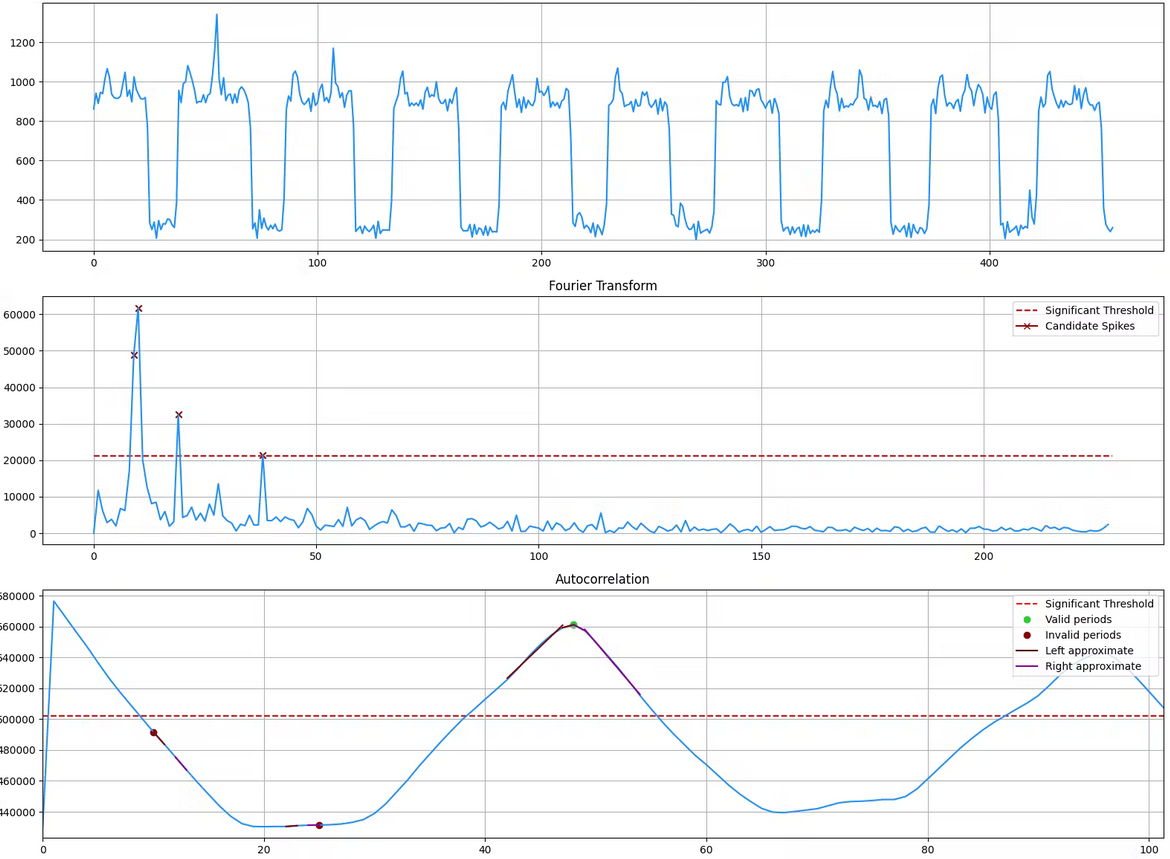
Task: Click the highest candidate spike marker in Fourier plot
Action: point(139,309)
